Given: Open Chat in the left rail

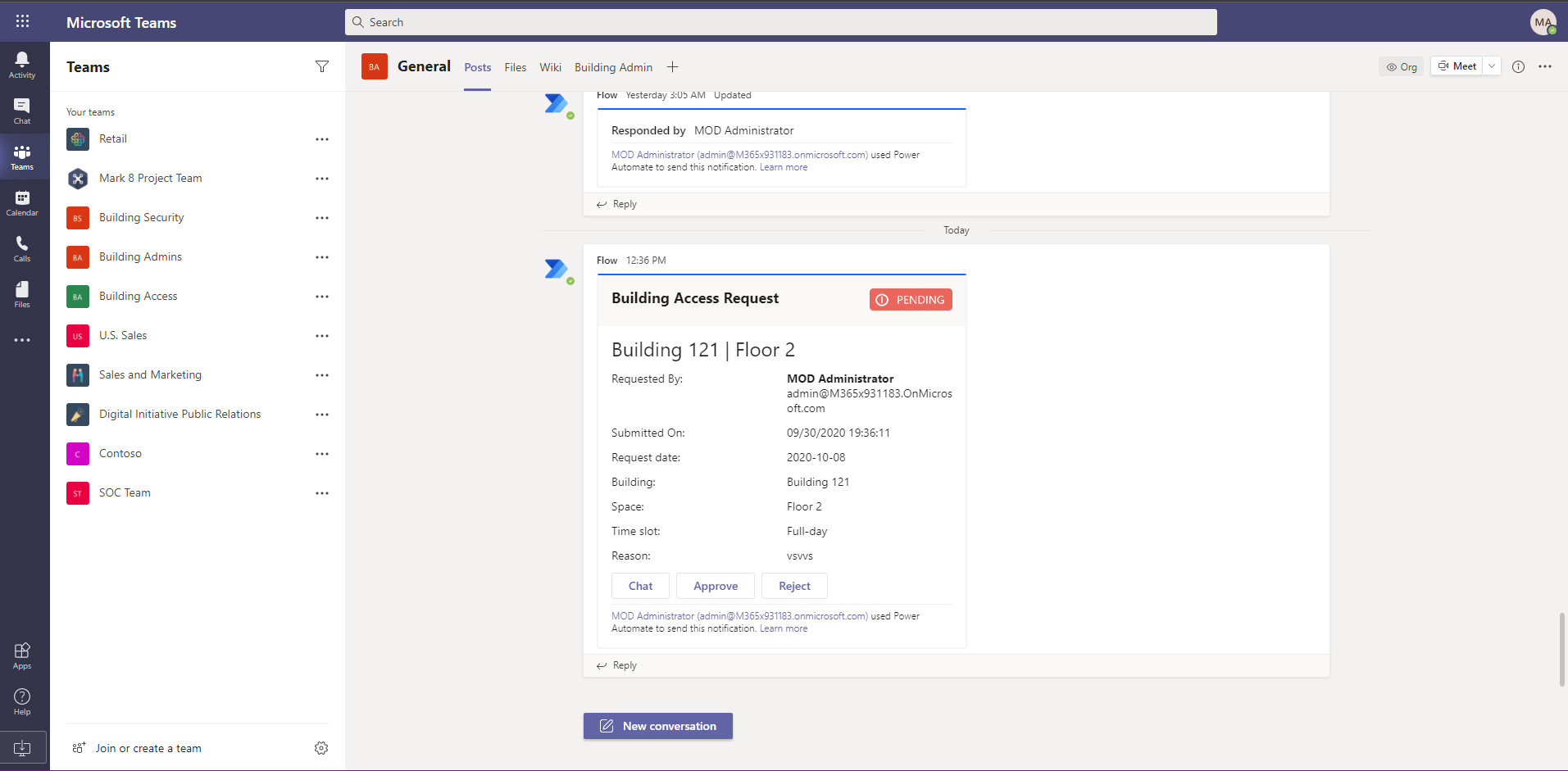Looking at the screenshot, I should click(22, 111).
